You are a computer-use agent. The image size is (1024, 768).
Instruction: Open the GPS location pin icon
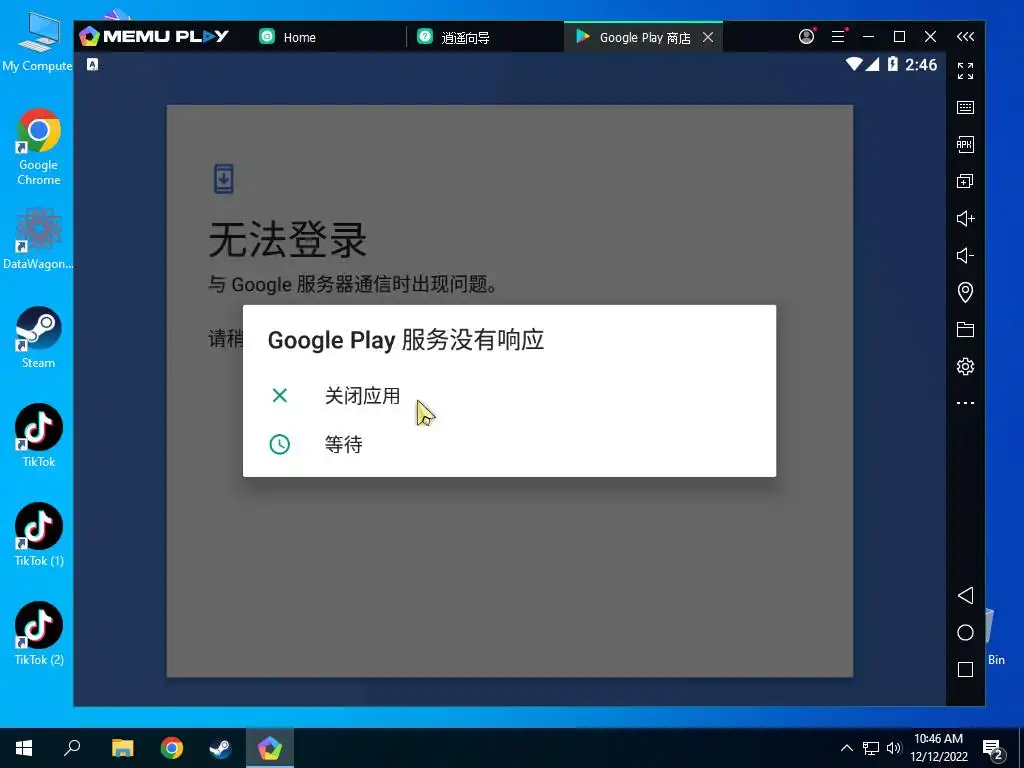click(965, 292)
